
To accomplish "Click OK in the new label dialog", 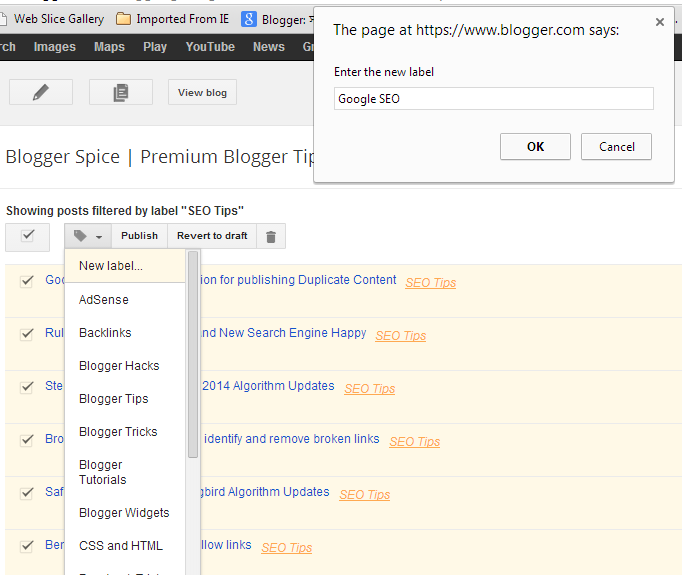I will (535, 147).
